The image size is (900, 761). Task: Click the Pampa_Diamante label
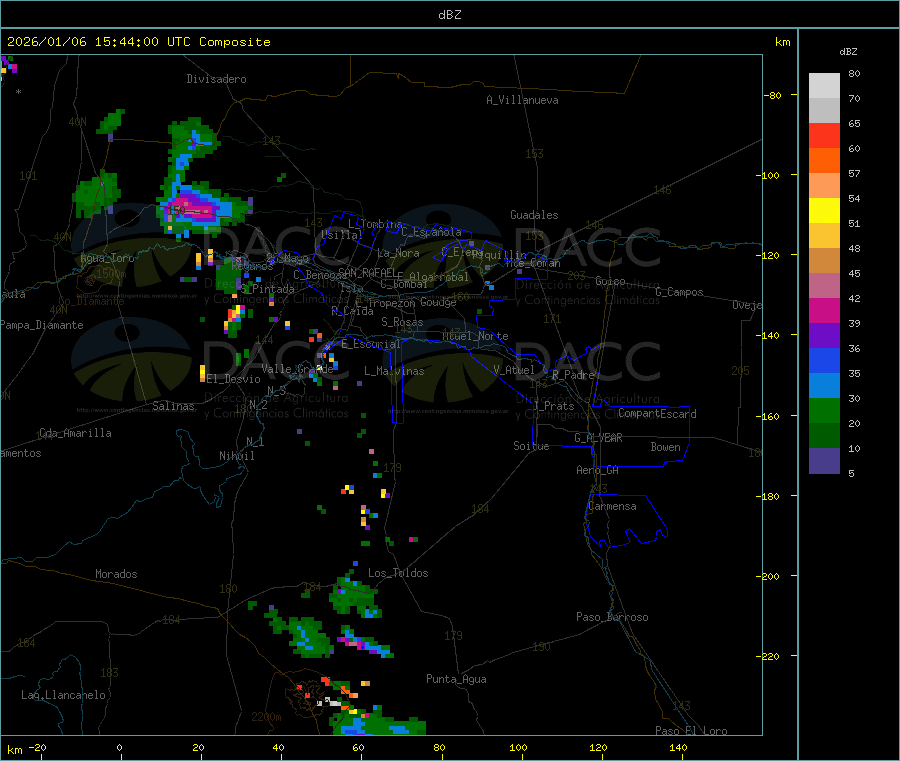[42, 325]
